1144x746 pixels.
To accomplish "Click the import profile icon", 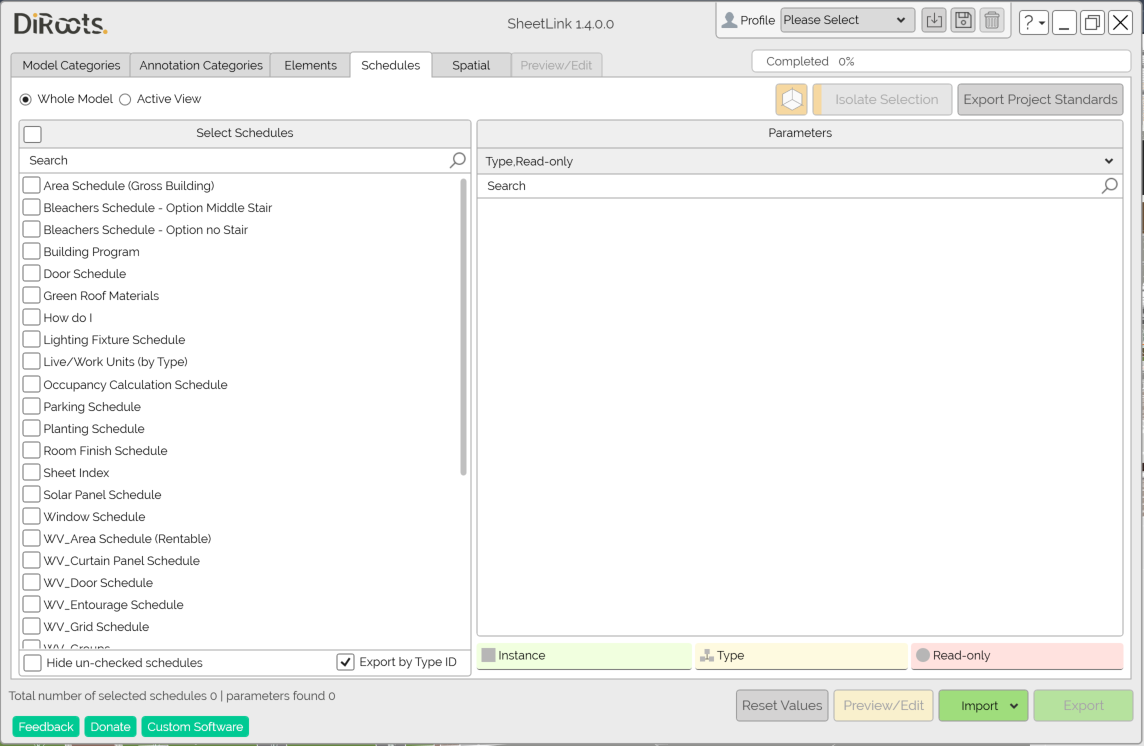I will point(933,21).
